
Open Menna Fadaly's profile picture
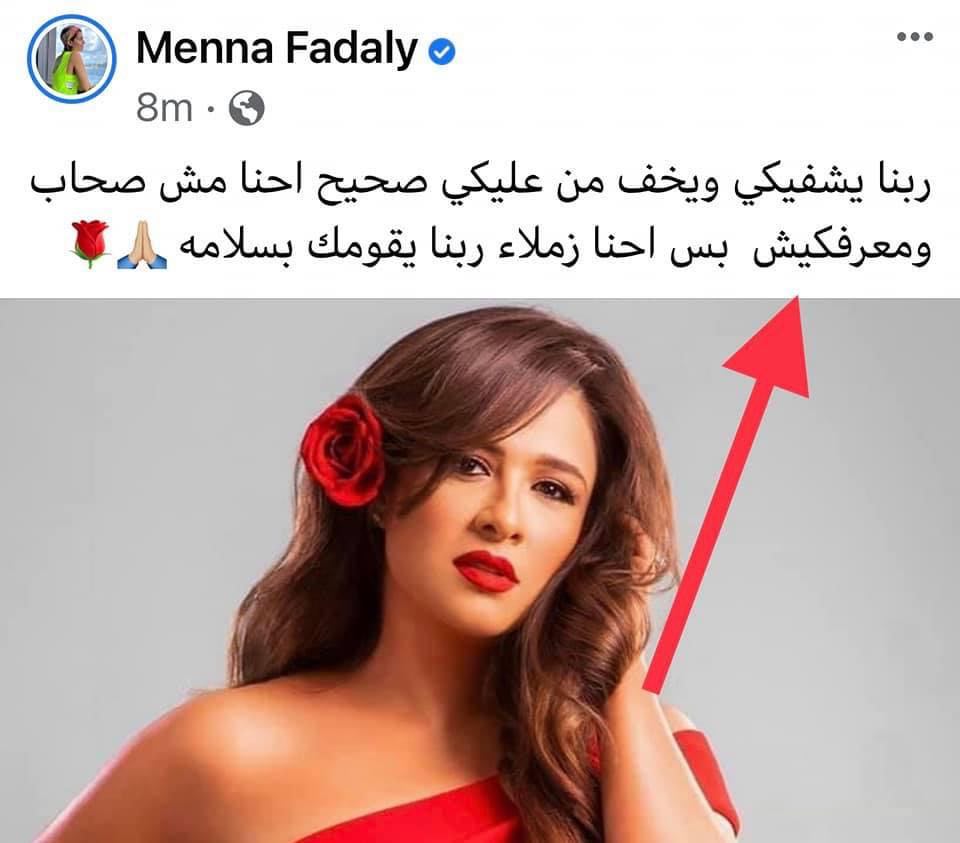point(72,59)
